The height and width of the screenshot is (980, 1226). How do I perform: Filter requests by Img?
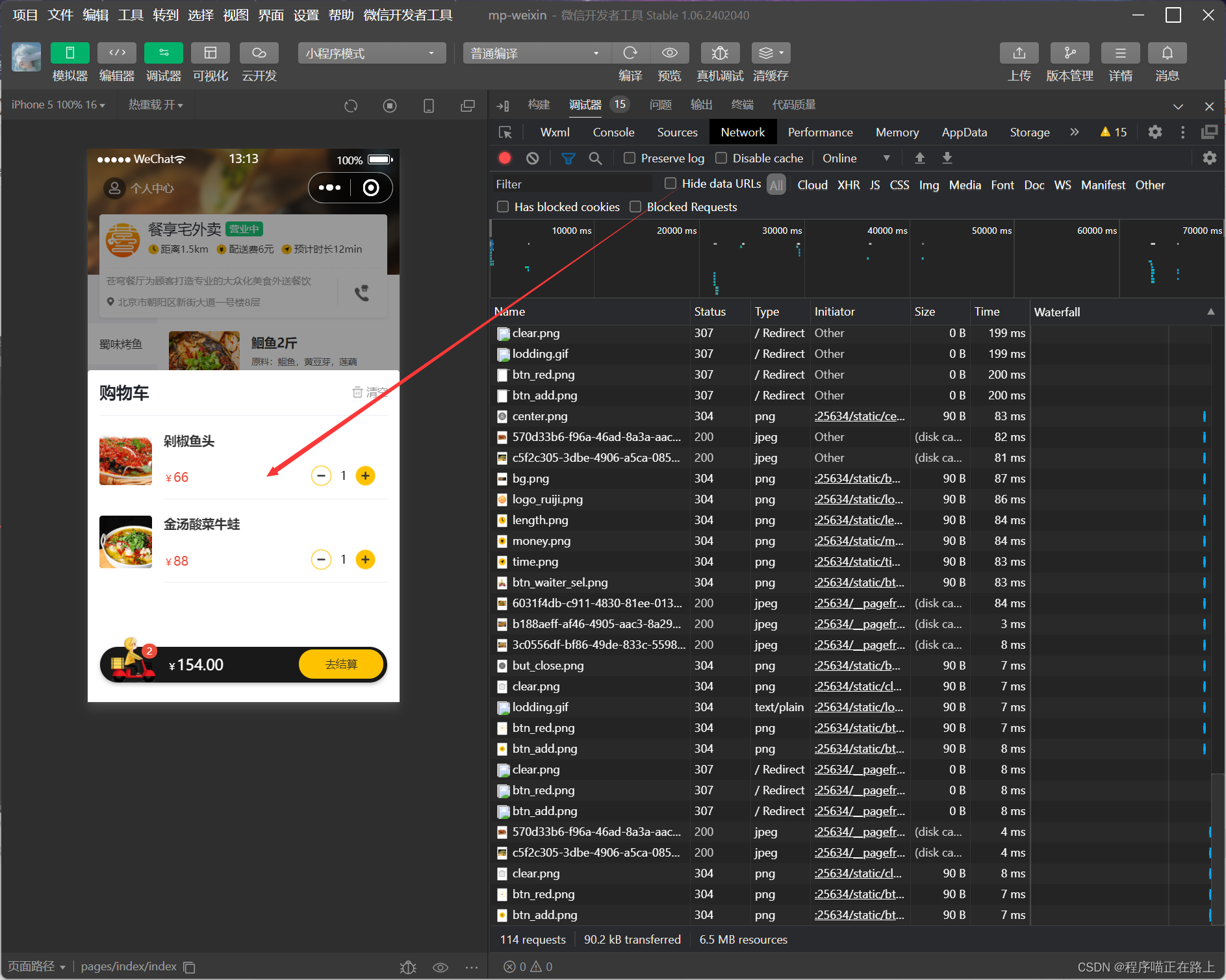click(929, 185)
